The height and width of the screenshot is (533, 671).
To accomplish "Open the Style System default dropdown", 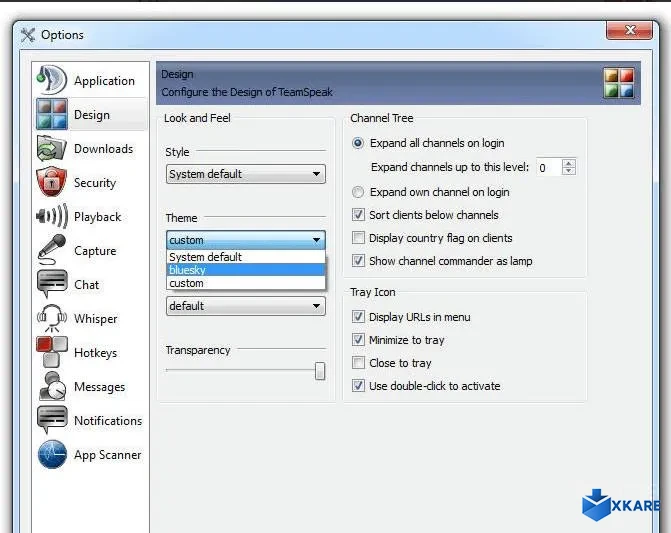I will click(246, 174).
